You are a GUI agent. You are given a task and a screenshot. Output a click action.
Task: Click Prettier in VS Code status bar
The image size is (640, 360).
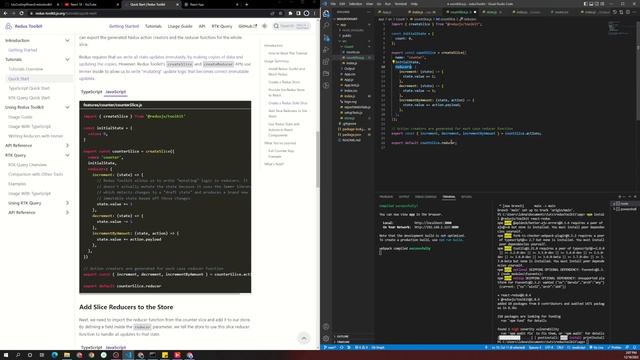[x=616, y=347]
